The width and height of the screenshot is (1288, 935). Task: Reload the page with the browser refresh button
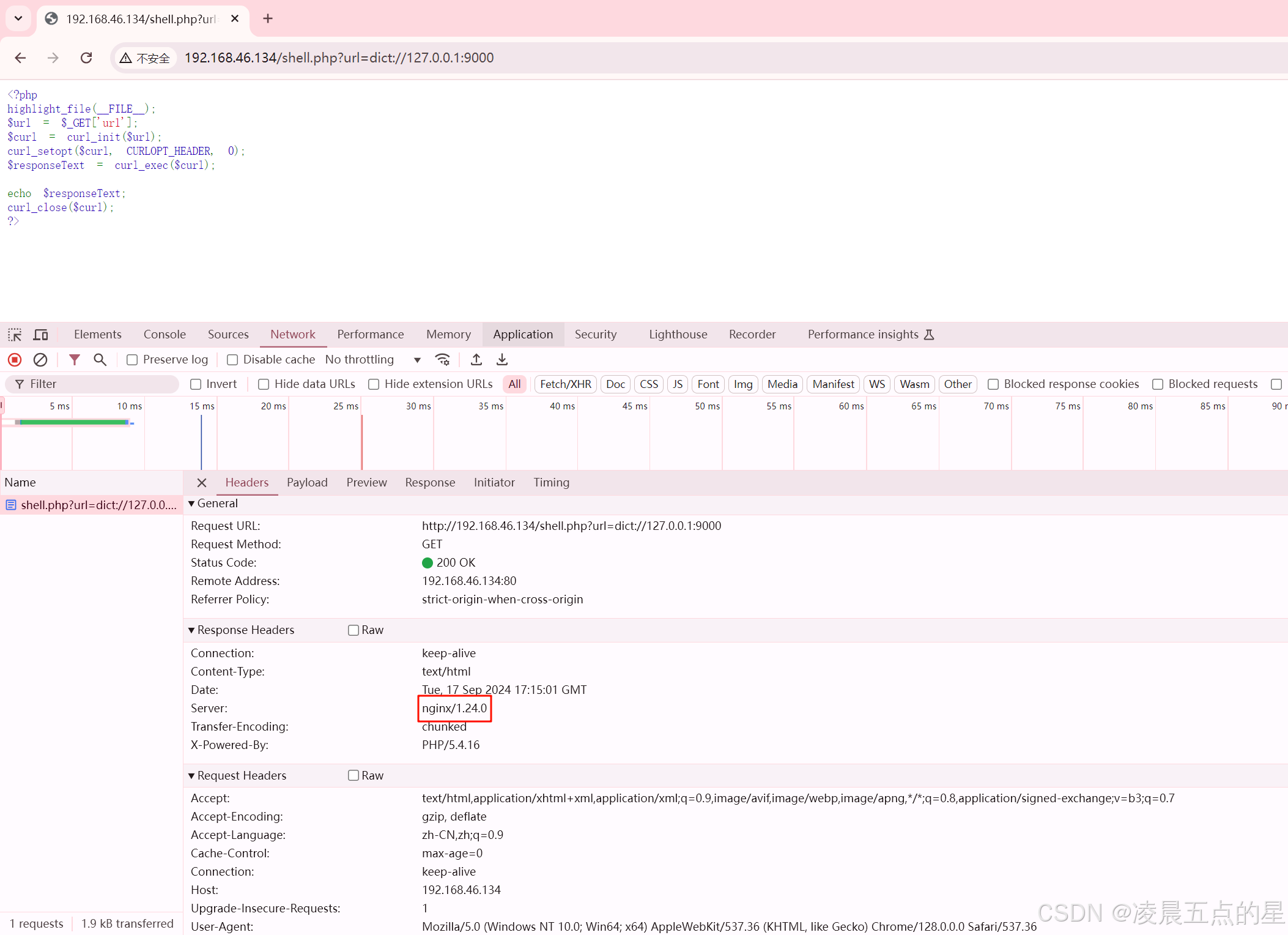[86, 58]
